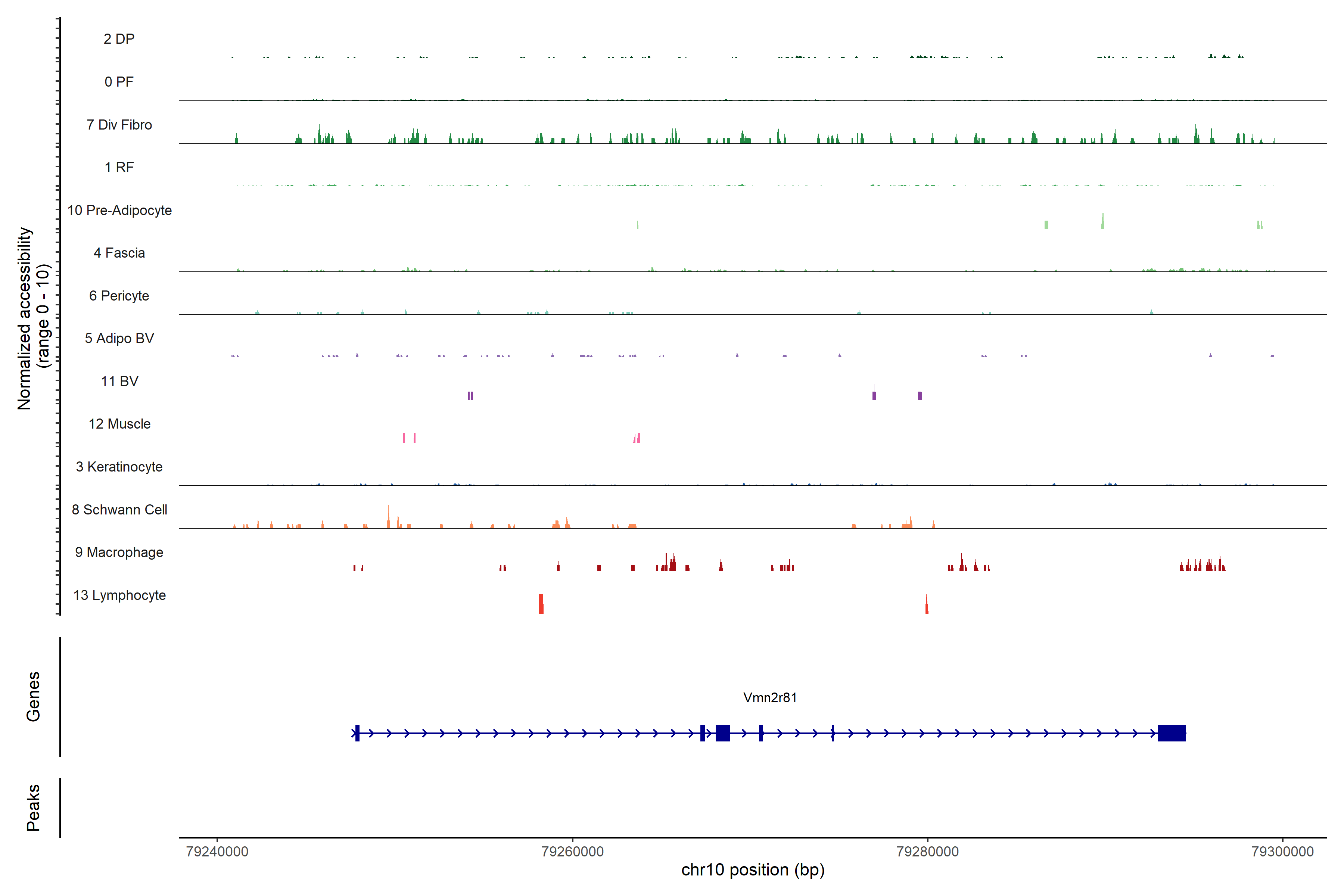
Task: Click the 11 BV track label
Action: [119, 381]
